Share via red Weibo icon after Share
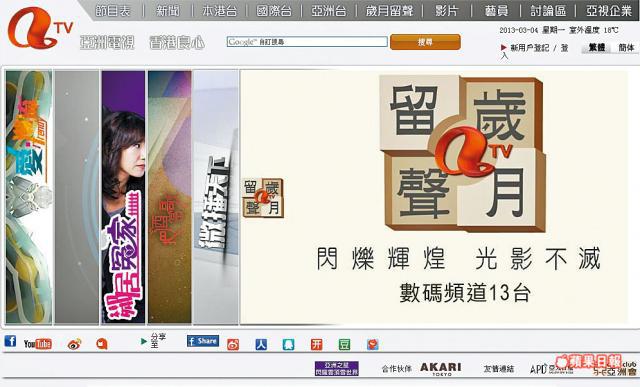The image size is (640, 387). tap(233, 345)
